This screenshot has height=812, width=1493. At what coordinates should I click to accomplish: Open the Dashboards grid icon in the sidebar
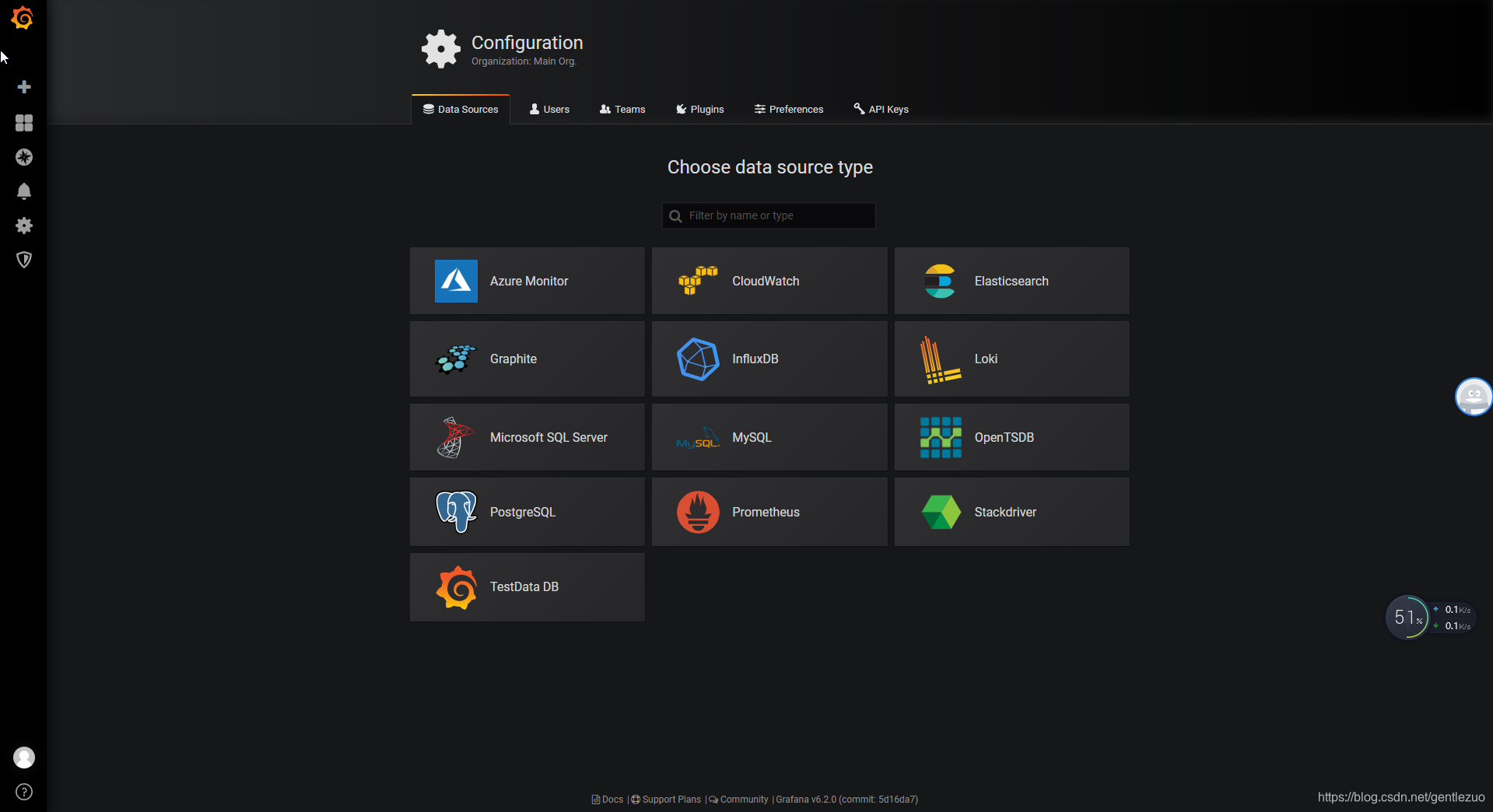(x=24, y=123)
